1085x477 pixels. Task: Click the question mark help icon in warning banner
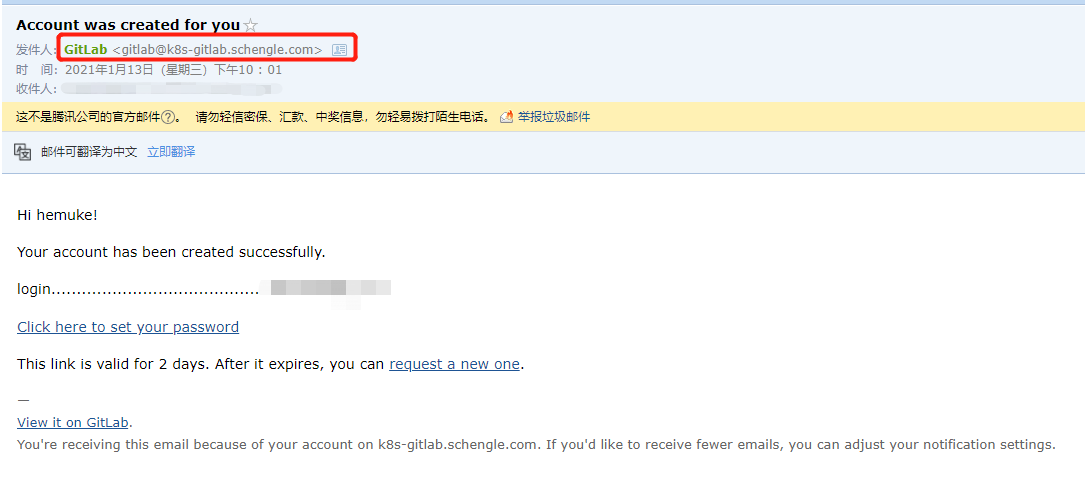click(167, 117)
